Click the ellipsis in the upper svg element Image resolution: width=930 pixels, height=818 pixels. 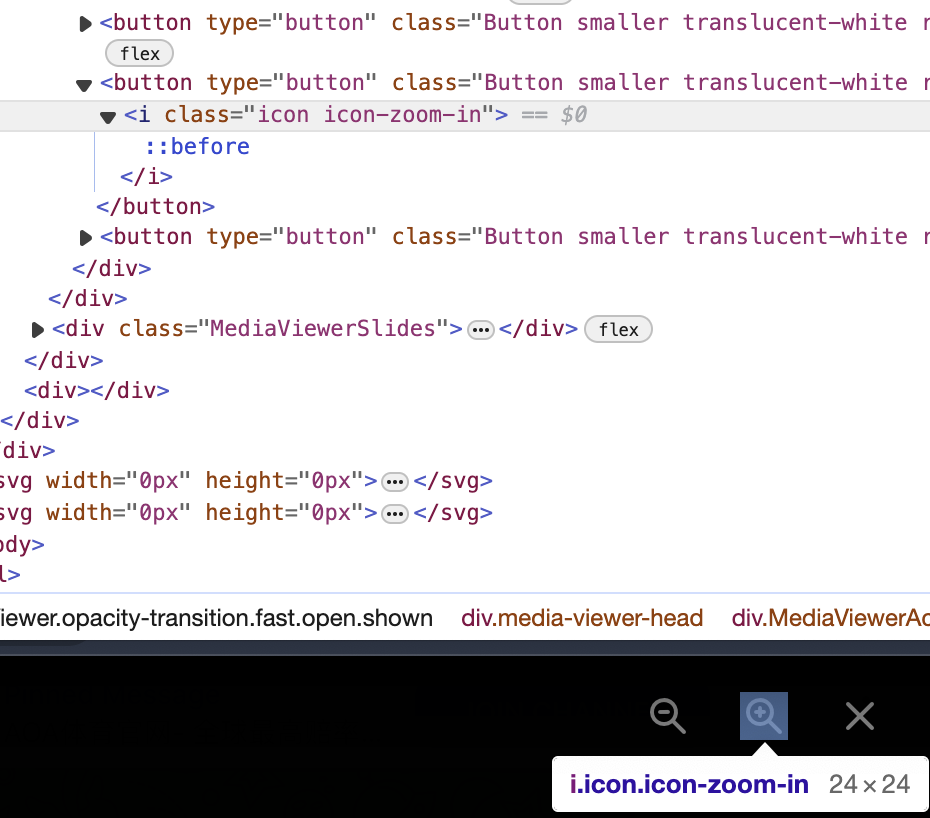pyautogui.click(x=395, y=481)
